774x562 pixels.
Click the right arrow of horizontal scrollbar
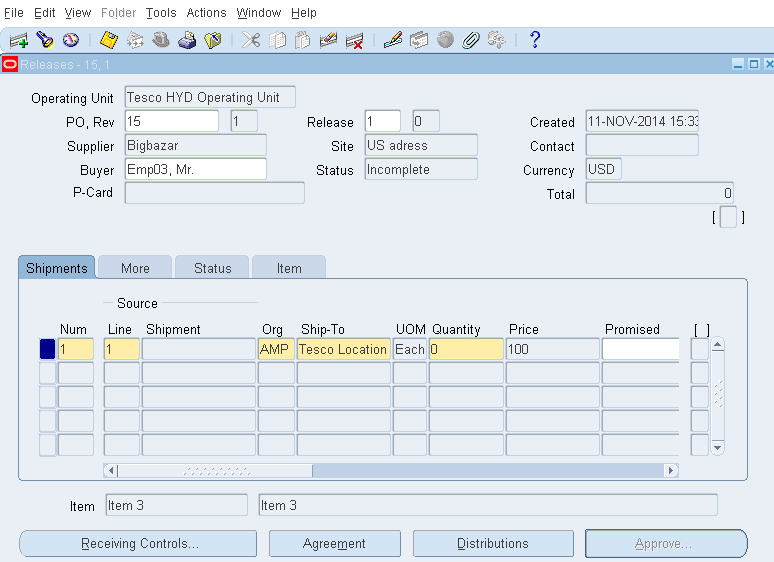[671, 470]
